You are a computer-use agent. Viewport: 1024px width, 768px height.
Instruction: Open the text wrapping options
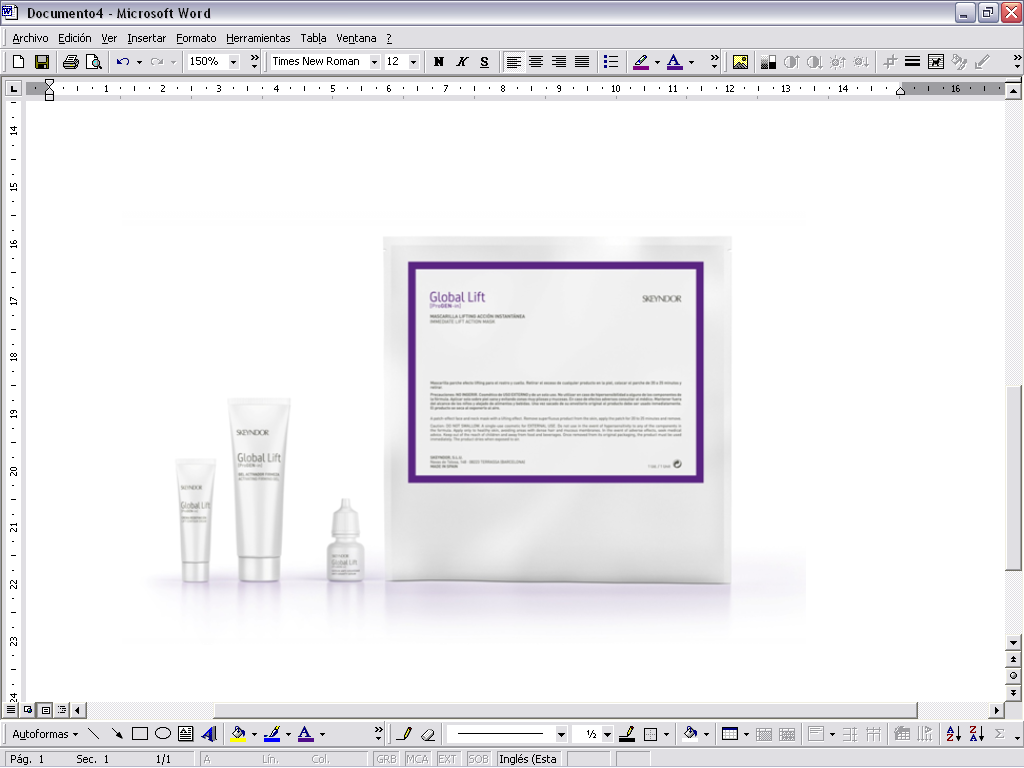936,62
